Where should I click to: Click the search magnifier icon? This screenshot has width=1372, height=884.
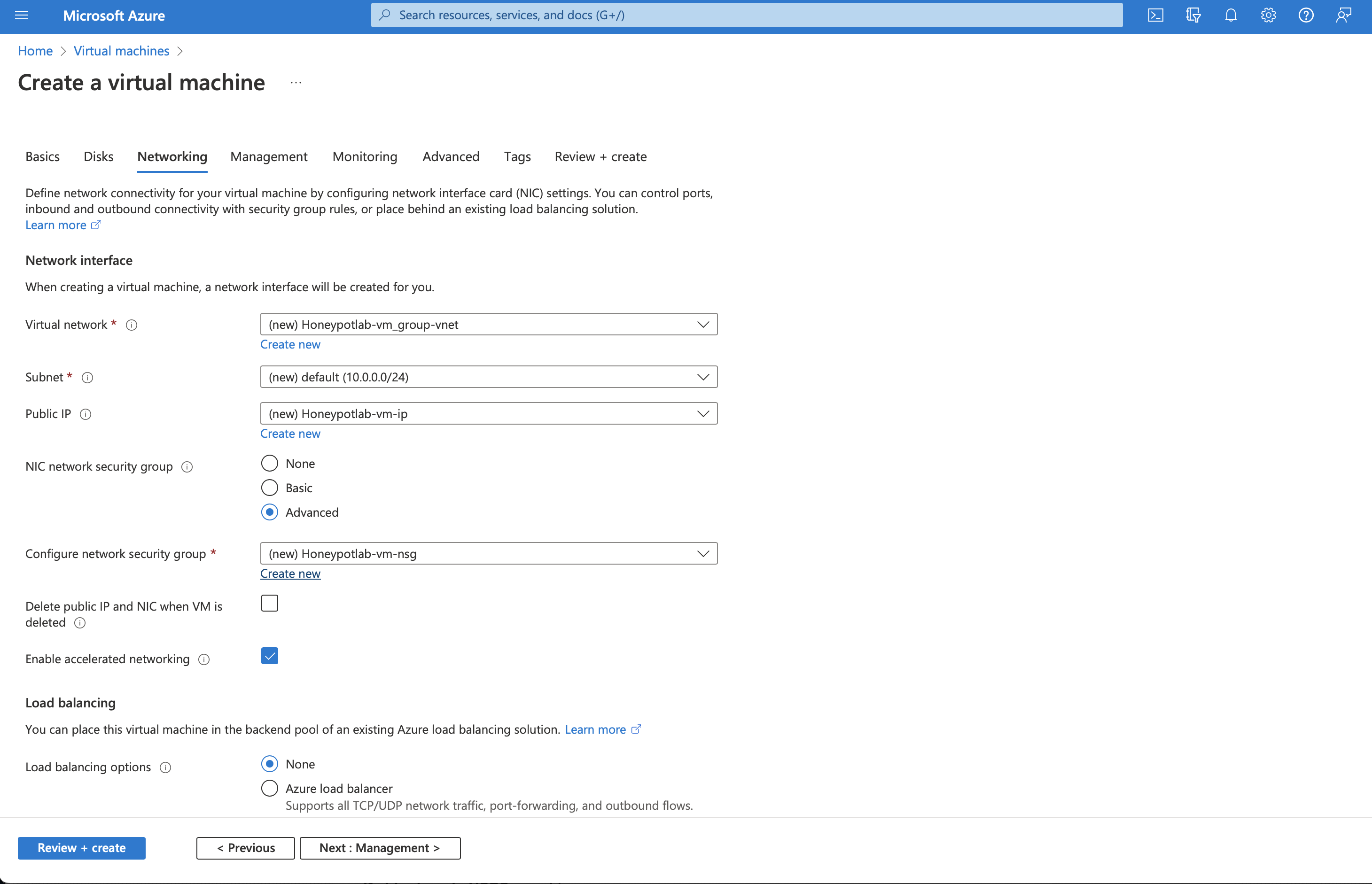click(385, 15)
